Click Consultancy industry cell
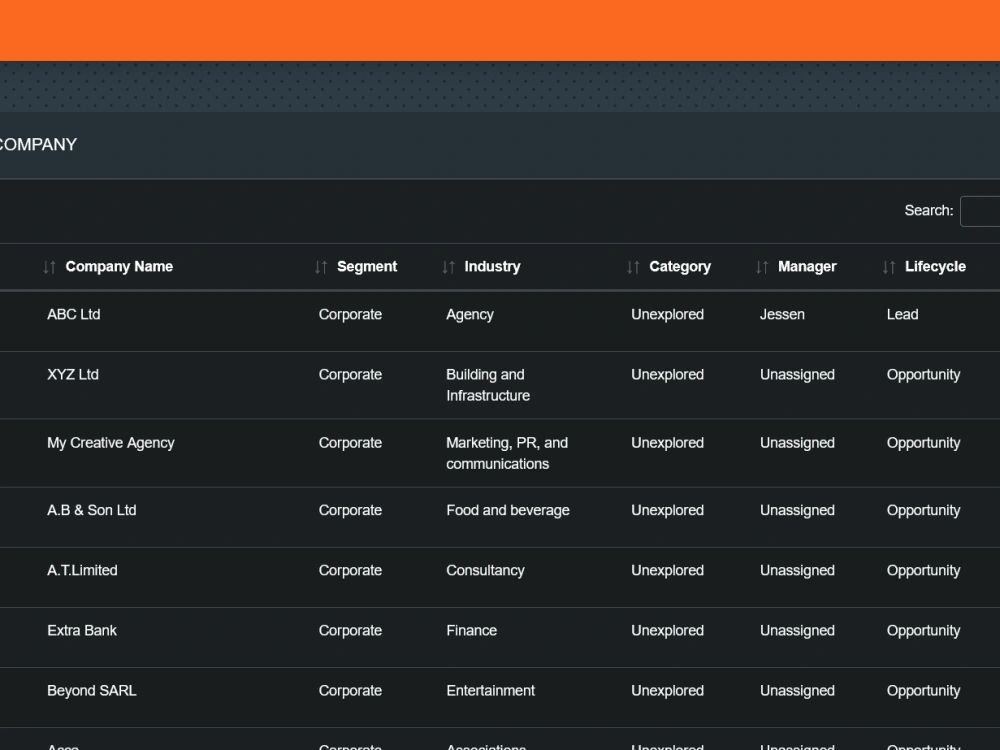This screenshot has height=750, width=1000. point(485,570)
